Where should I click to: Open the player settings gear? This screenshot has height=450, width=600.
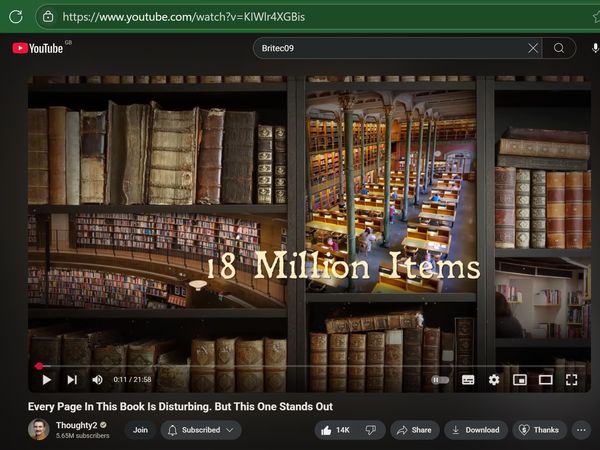[x=494, y=380]
